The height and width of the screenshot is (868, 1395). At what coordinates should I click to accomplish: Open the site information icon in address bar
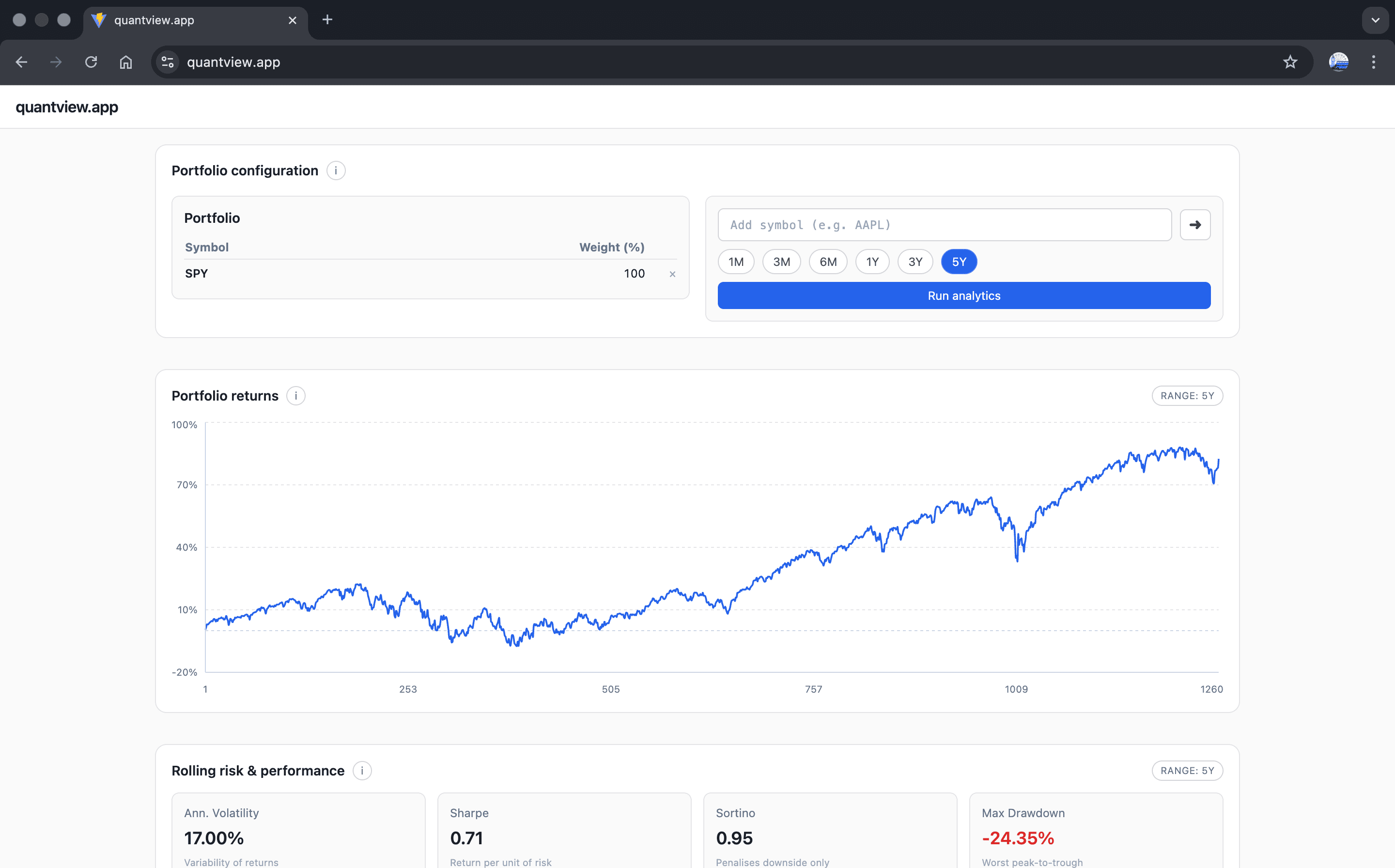pos(168,62)
